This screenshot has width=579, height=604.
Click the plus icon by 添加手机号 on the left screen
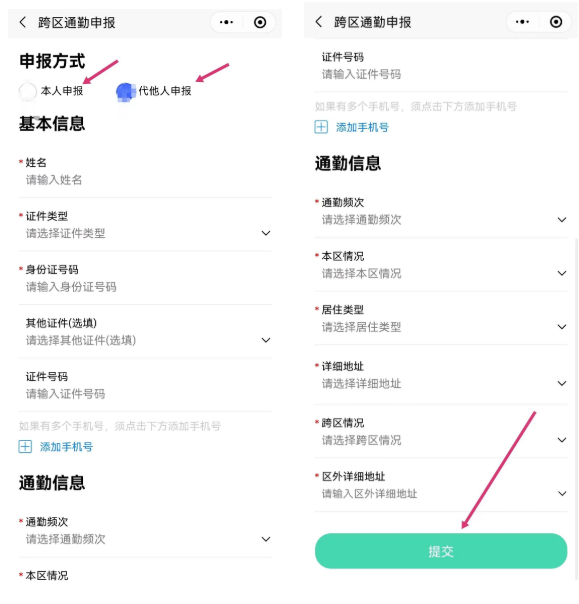click(x=25, y=446)
